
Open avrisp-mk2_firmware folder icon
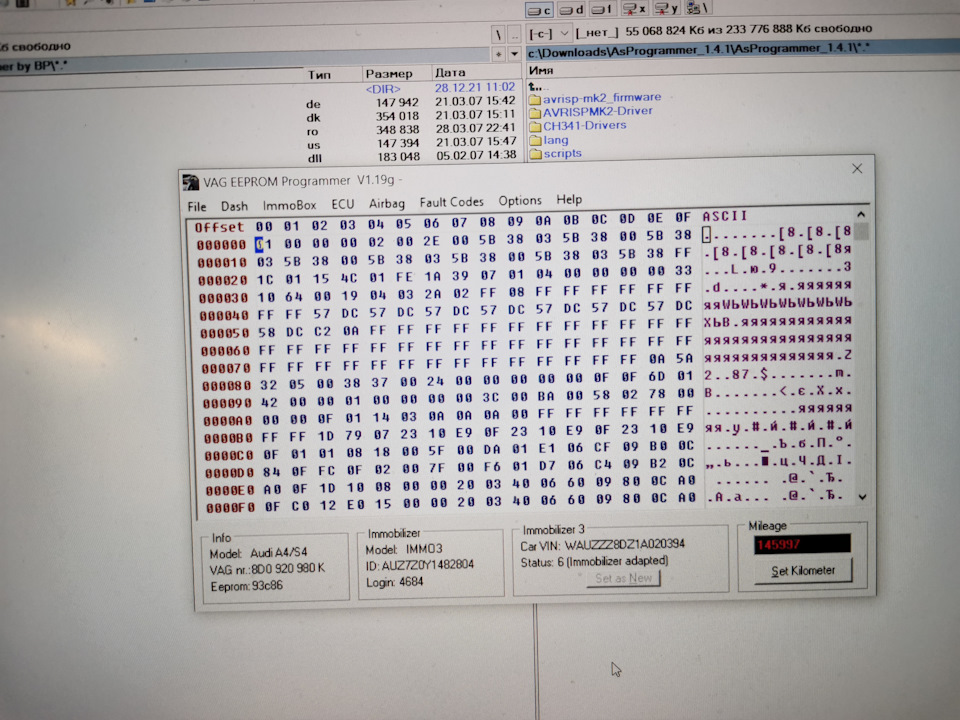(535, 99)
